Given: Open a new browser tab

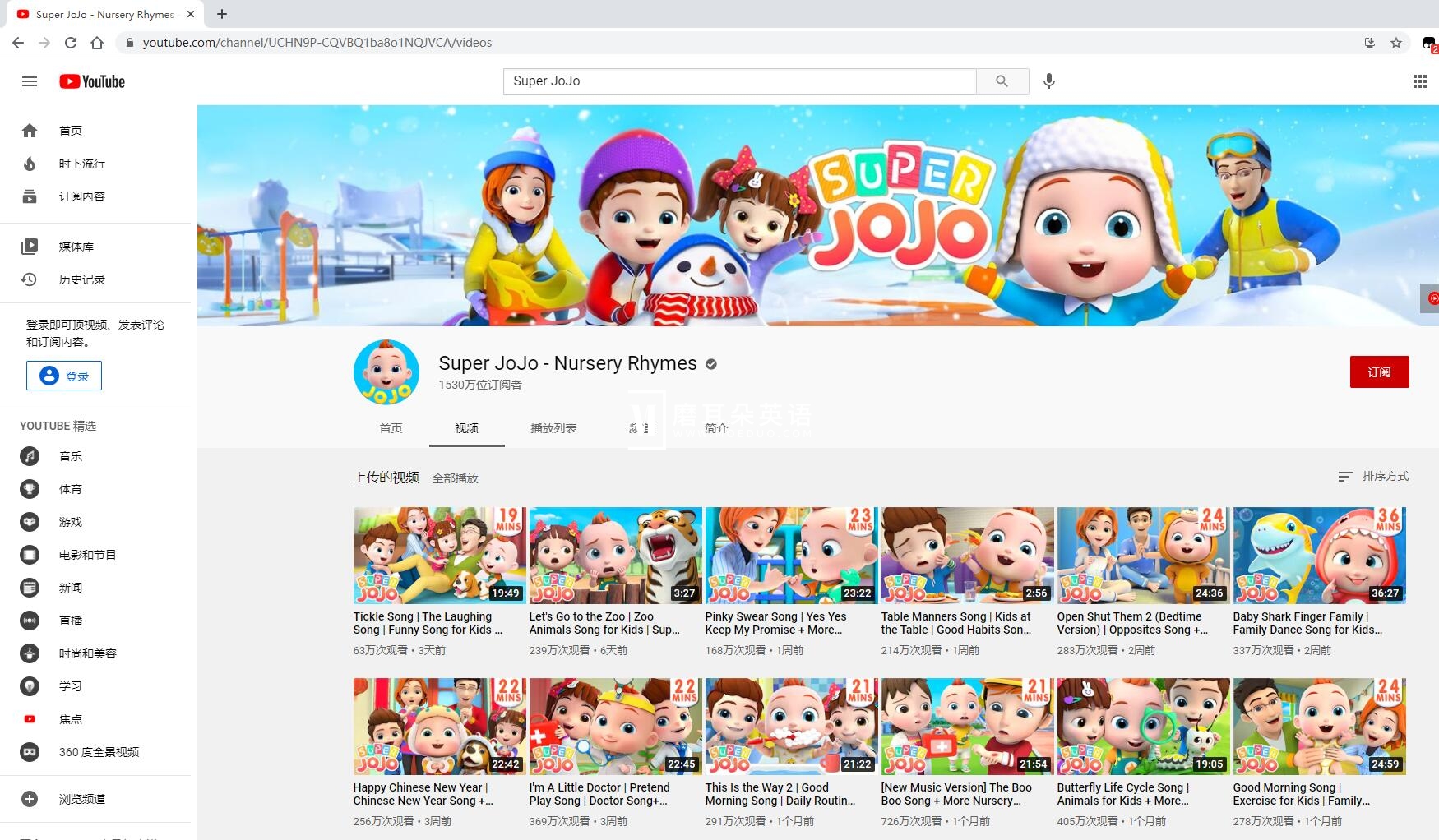Looking at the screenshot, I should point(222,14).
